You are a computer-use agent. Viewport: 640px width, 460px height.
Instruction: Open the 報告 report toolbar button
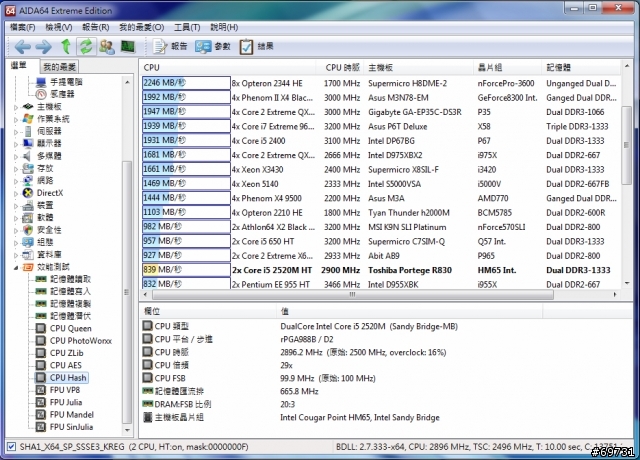pyautogui.click(x=170, y=47)
